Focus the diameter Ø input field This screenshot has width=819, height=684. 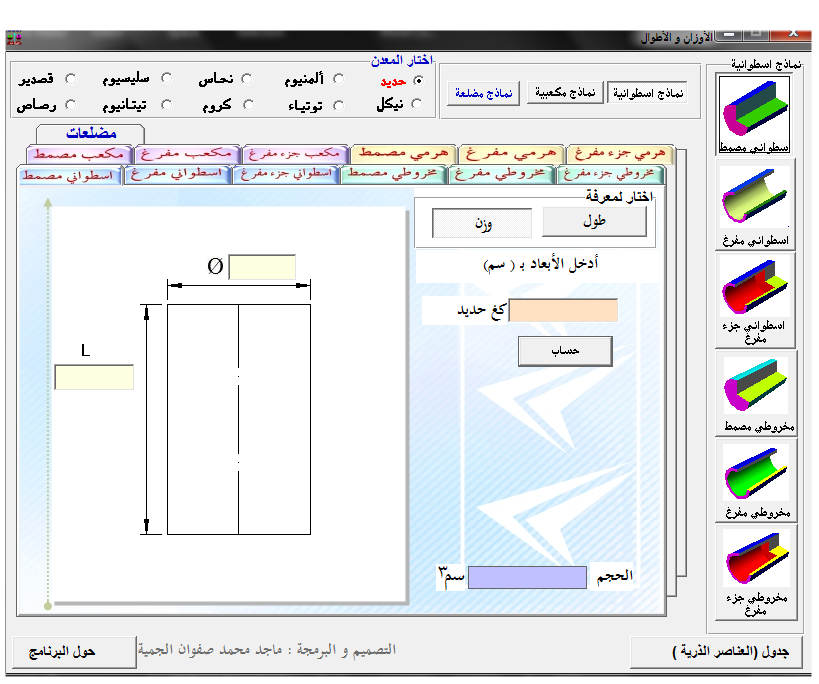pyautogui.click(x=262, y=267)
